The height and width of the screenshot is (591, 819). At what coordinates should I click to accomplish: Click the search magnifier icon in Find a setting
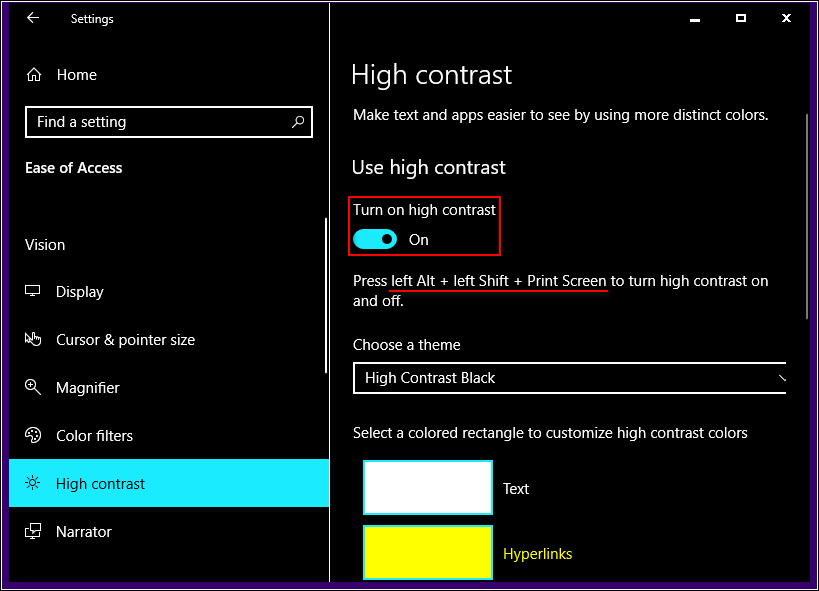click(298, 122)
